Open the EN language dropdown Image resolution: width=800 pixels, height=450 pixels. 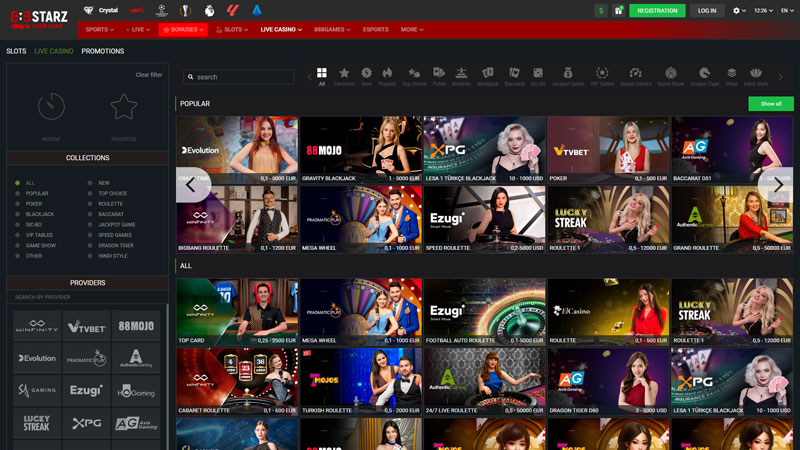tap(786, 10)
